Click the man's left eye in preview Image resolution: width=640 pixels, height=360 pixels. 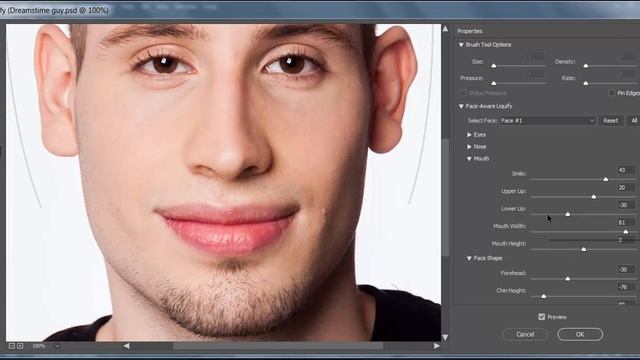point(292,64)
